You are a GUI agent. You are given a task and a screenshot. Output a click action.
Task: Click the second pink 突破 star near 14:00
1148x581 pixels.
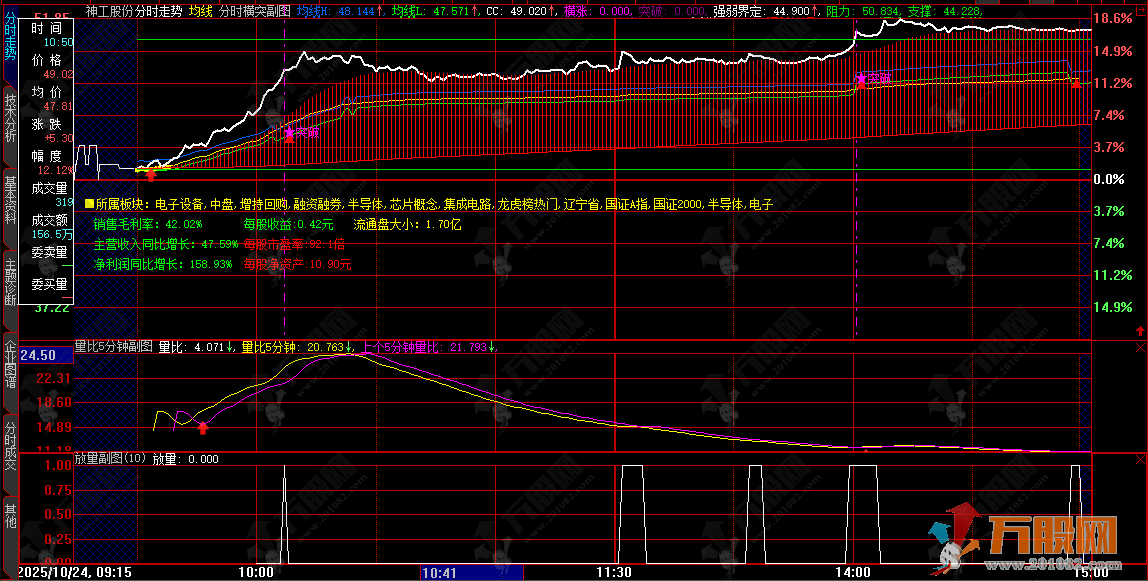click(860, 78)
